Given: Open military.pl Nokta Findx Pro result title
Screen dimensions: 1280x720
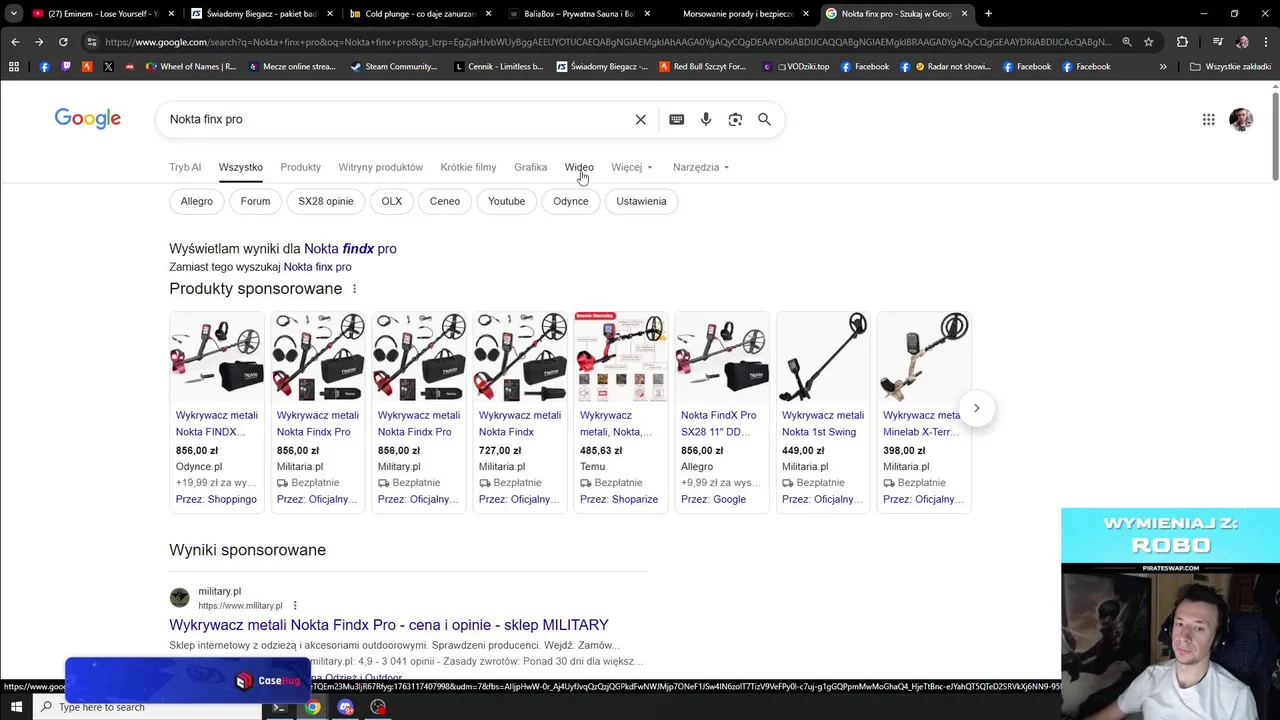Looking at the screenshot, I should pos(389,625).
